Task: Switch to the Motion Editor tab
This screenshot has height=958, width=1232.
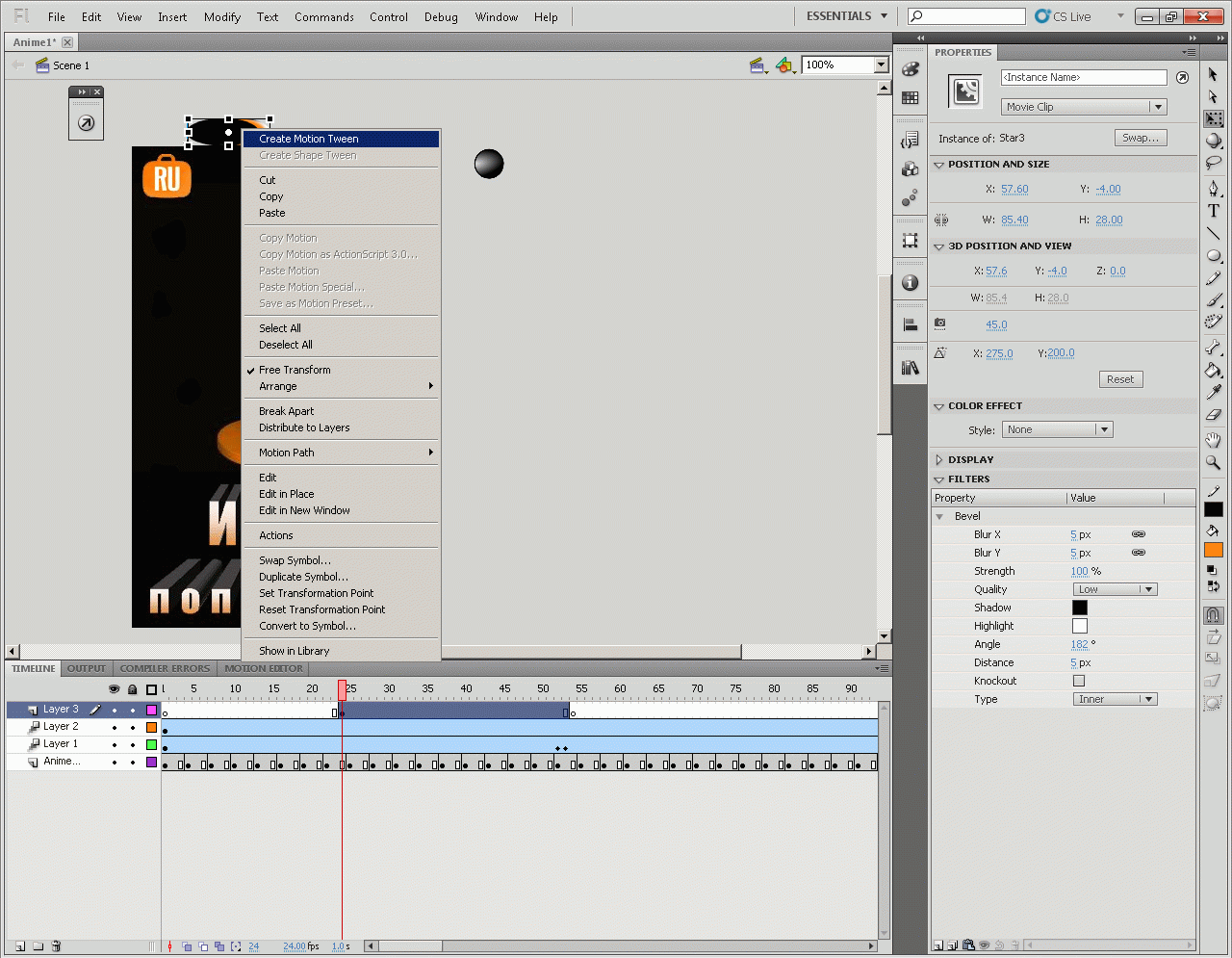Action: (264, 668)
